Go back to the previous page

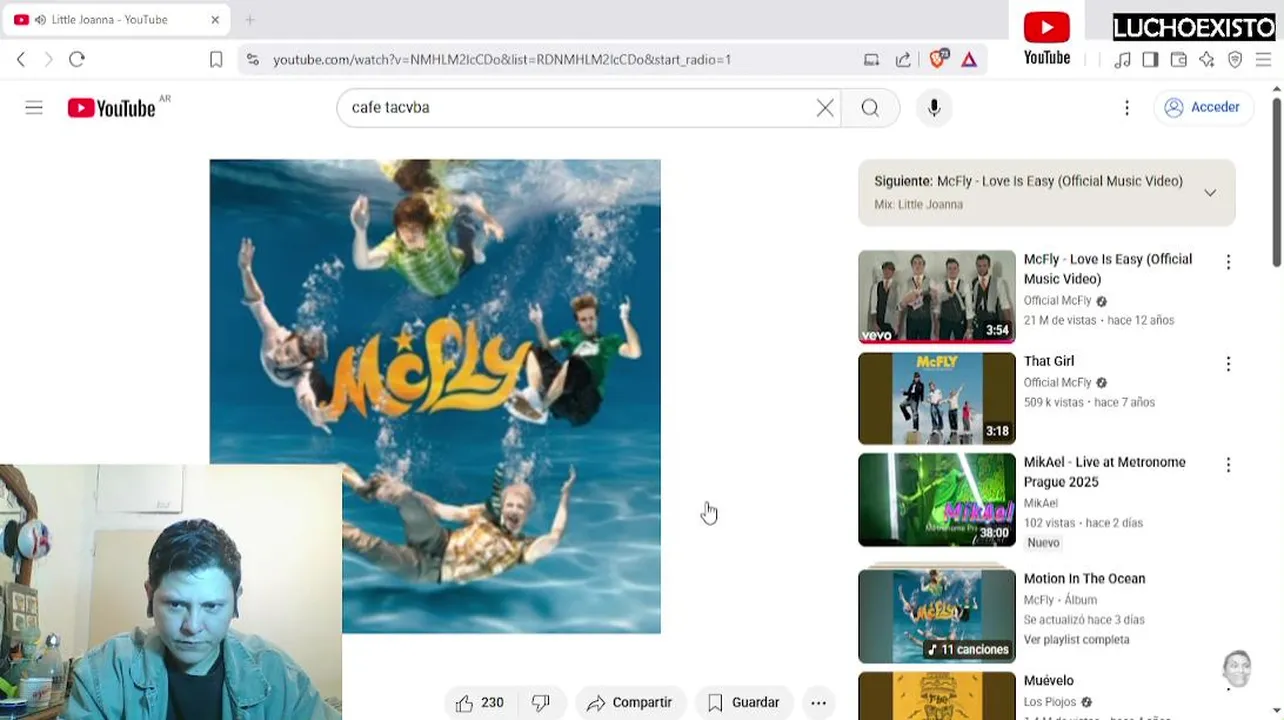point(21,60)
